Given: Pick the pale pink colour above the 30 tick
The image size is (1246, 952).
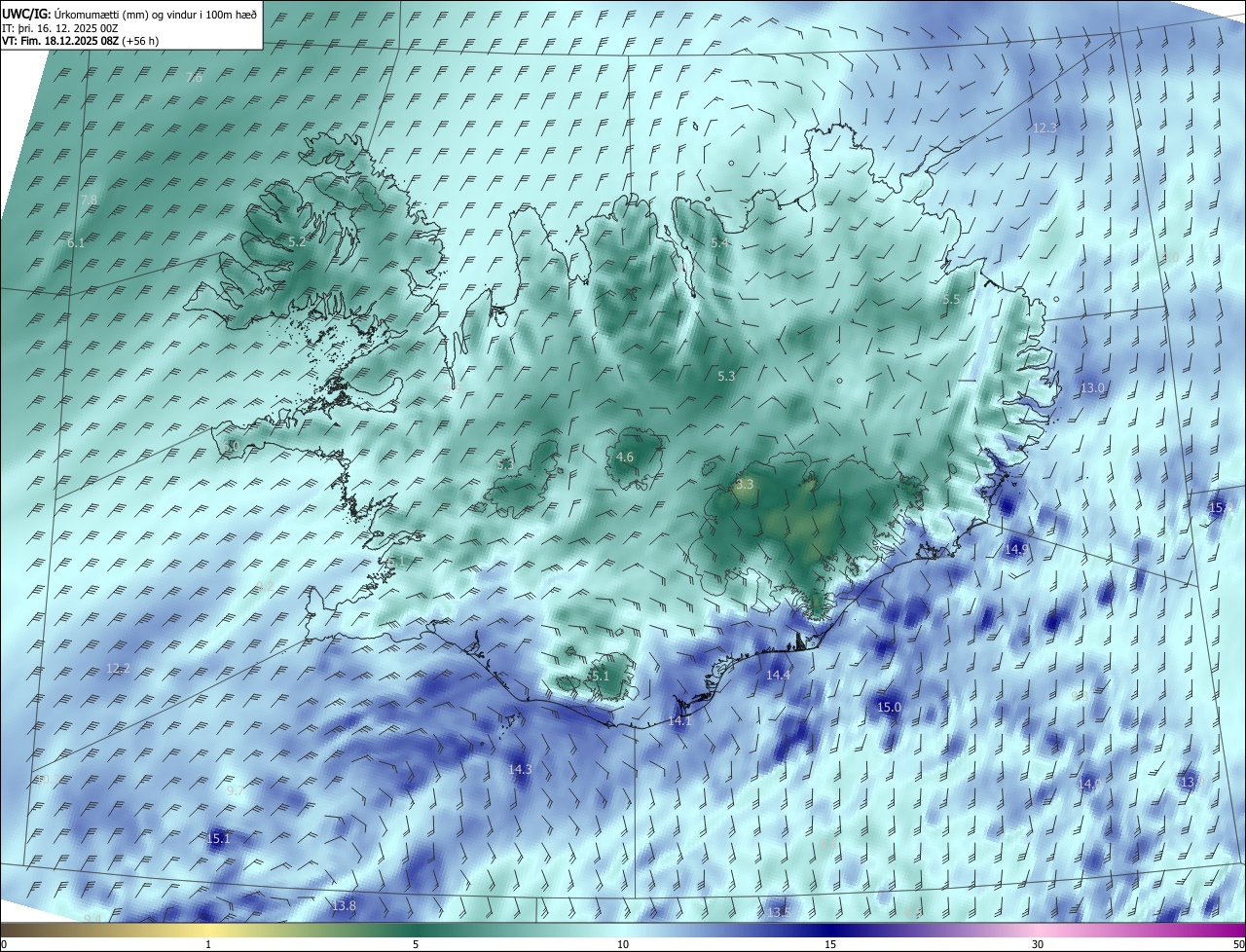Looking at the screenshot, I should (x=1038, y=930).
